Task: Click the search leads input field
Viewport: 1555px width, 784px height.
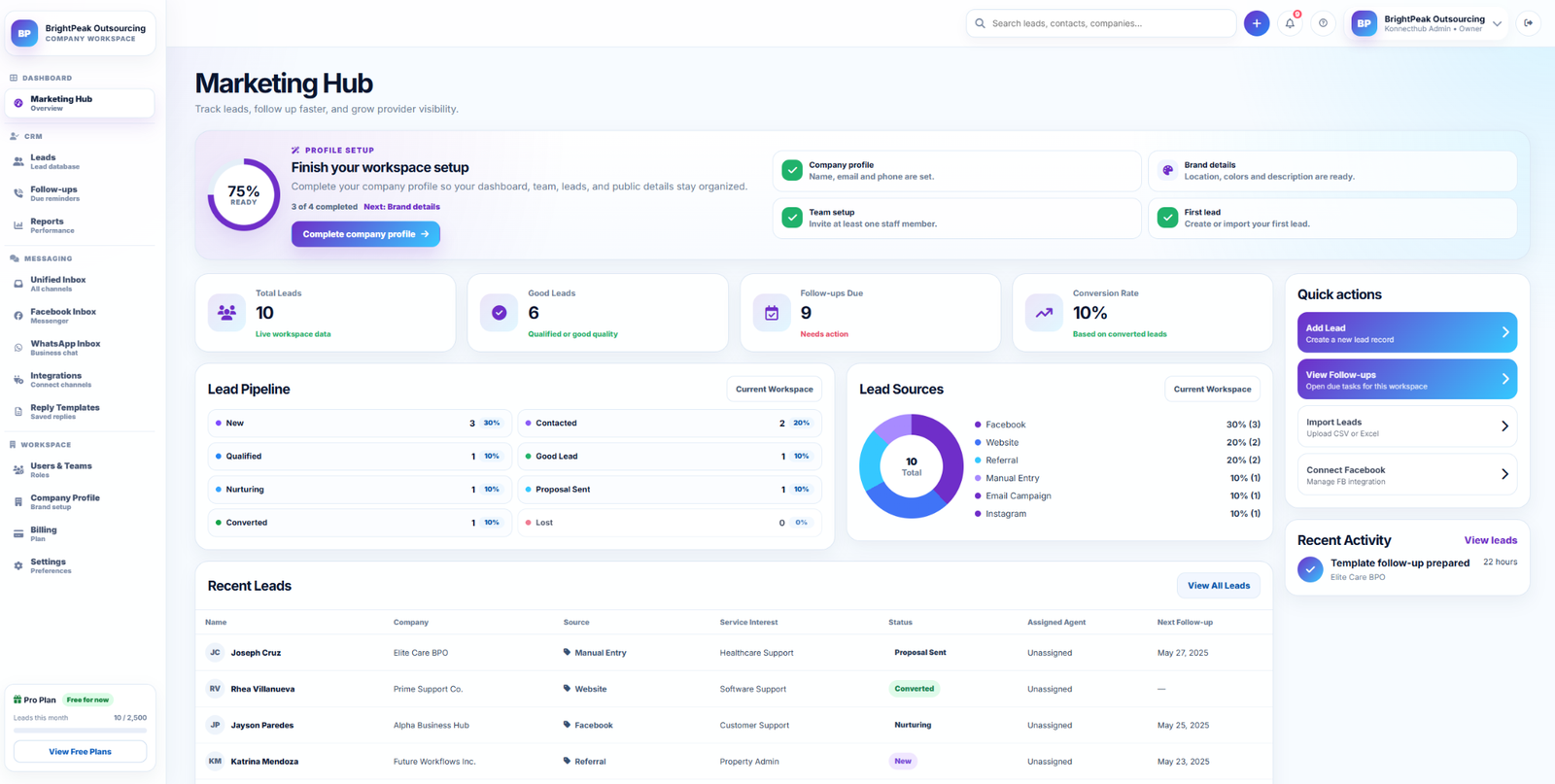Action: click(x=1100, y=23)
